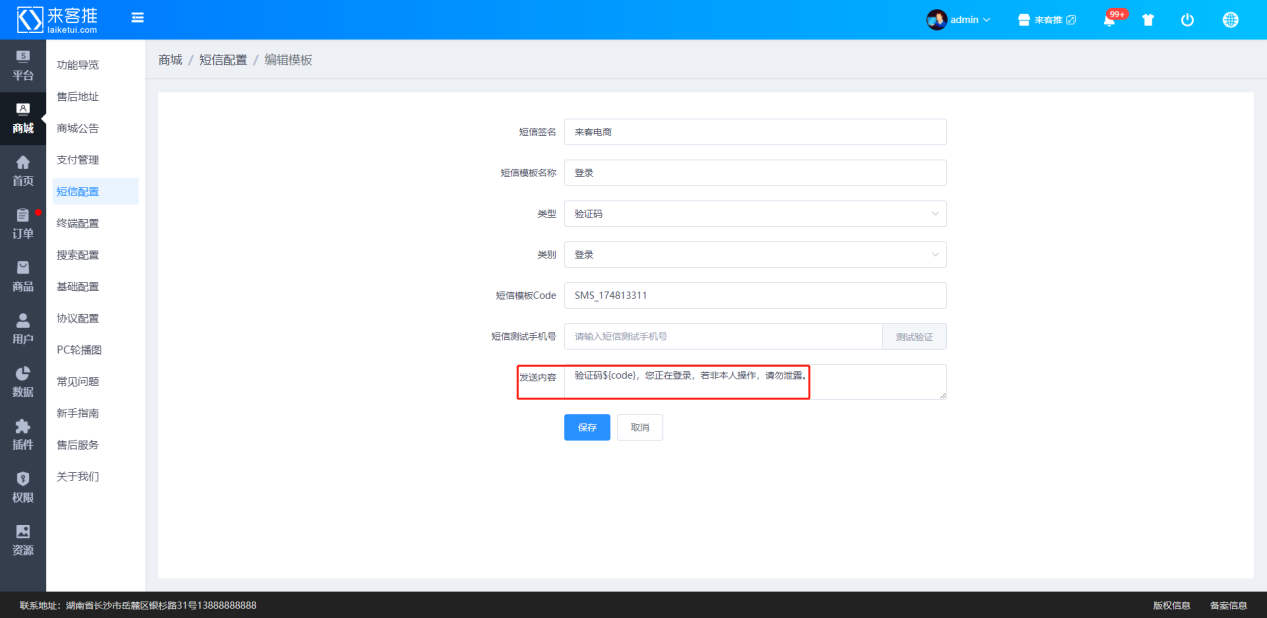The width and height of the screenshot is (1267, 618).
Task: Select 常见问题 in submenu
Action: (78, 382)
